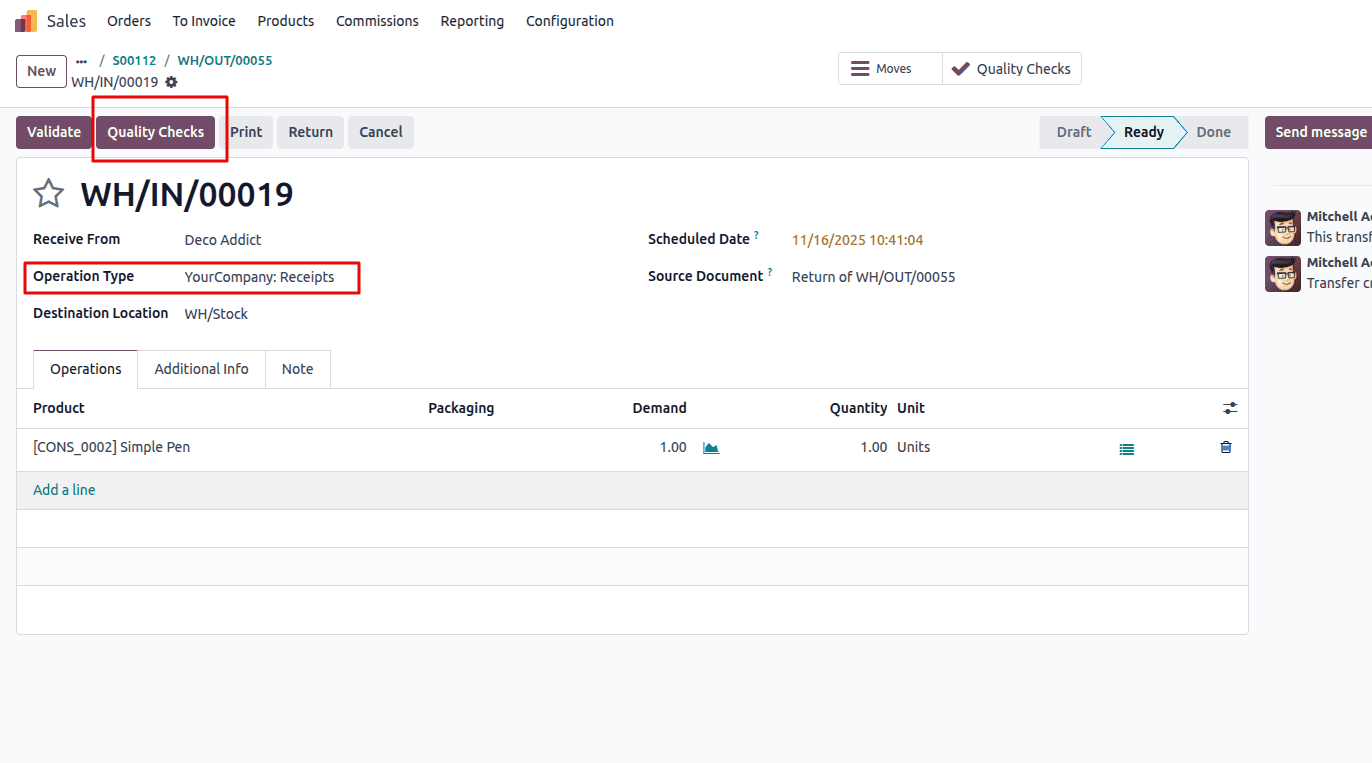Click Mitchell Admin's avatar in the chatter

tap(1283, 227)
